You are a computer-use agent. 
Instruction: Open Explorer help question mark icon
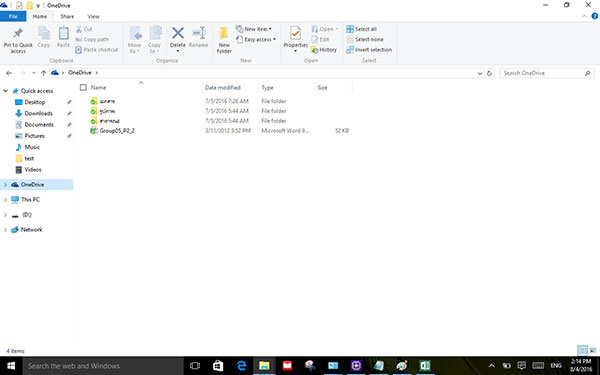click(x=595, y=16)
